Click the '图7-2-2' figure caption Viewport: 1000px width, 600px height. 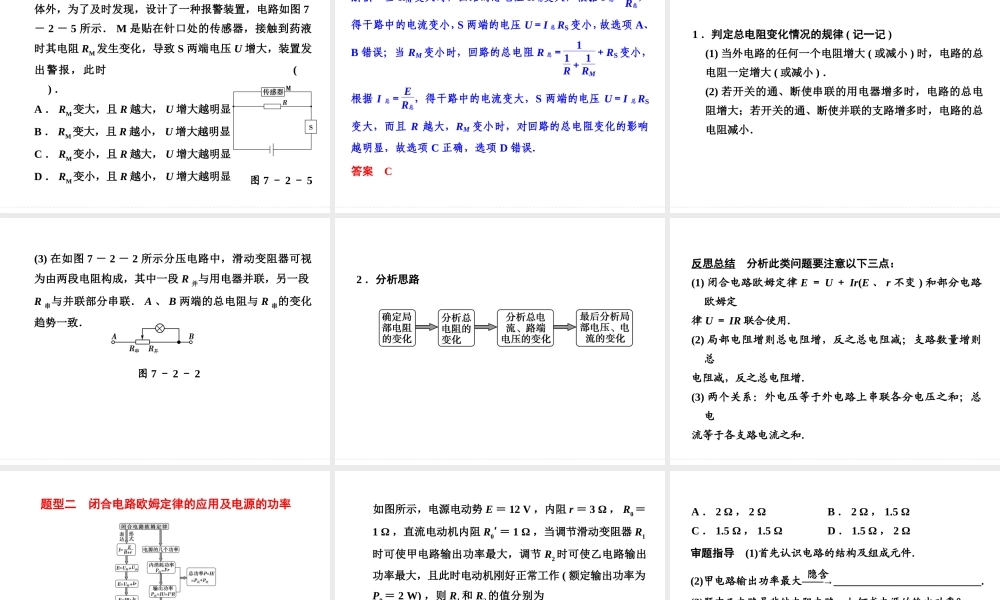(170, 374)
